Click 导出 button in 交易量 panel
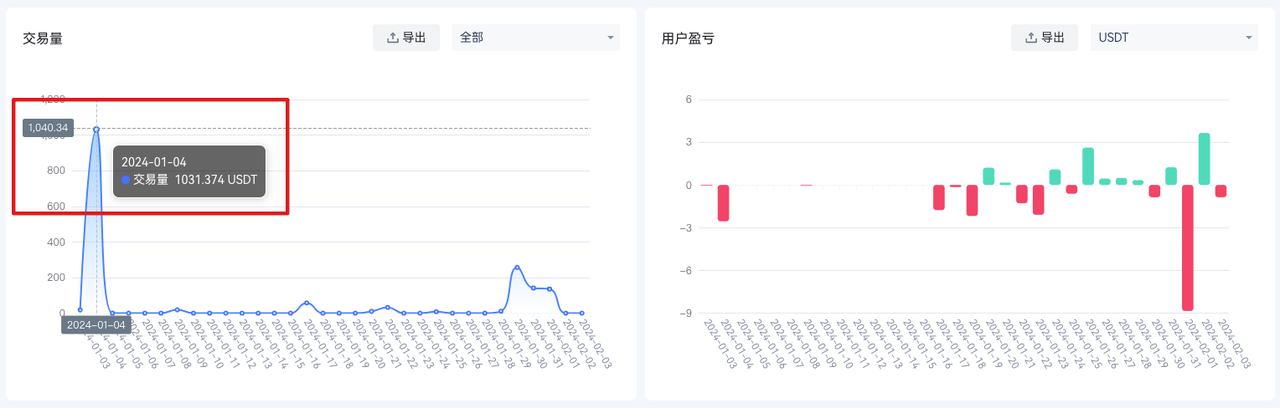 (x=406, y=38)
